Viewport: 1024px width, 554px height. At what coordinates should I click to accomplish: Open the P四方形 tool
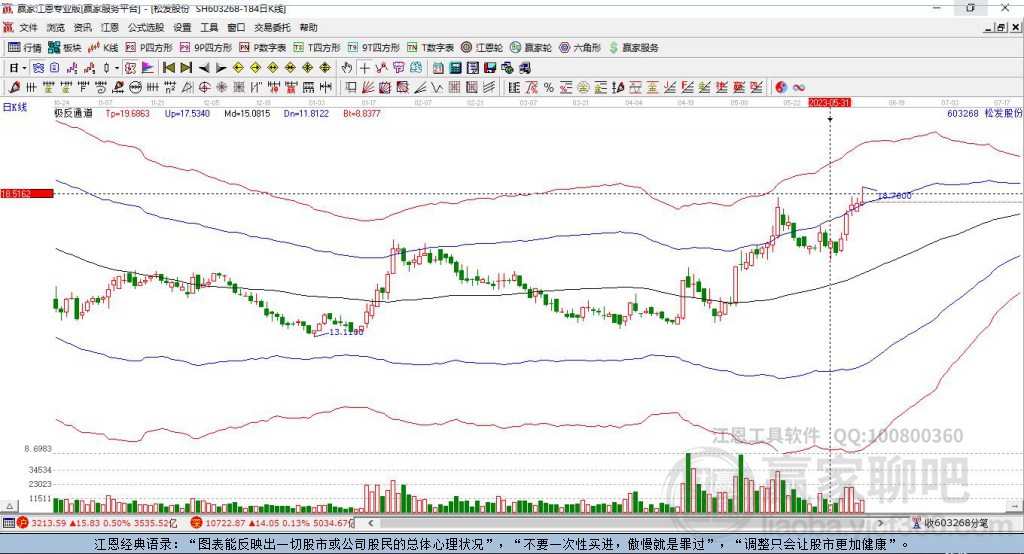pyautogui.click(x=149, y=48)
